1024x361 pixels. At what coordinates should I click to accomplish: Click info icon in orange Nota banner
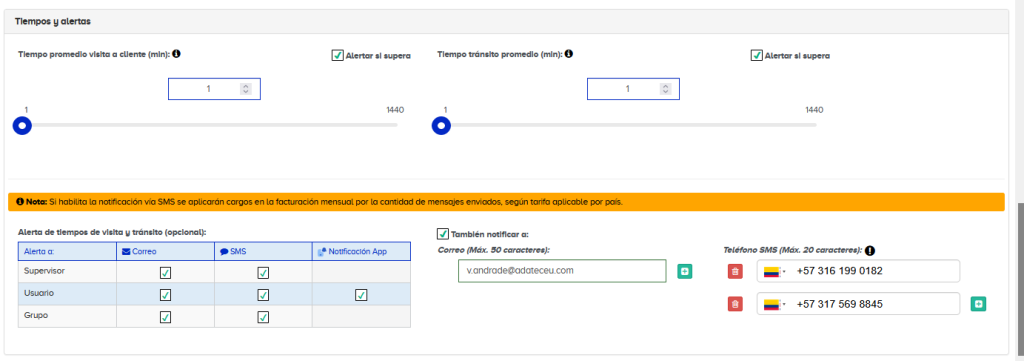click(20, 202)
